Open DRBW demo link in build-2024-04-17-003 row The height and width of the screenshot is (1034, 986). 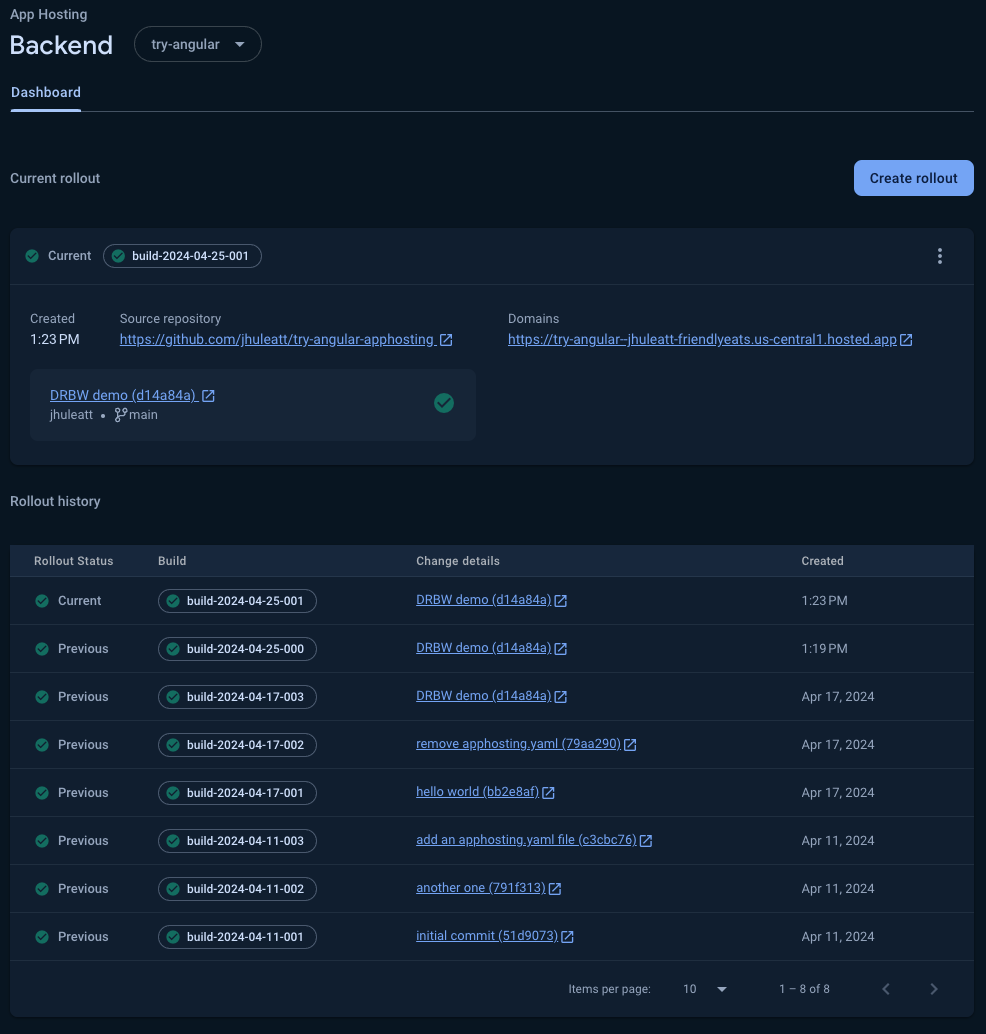coord(483,696)
